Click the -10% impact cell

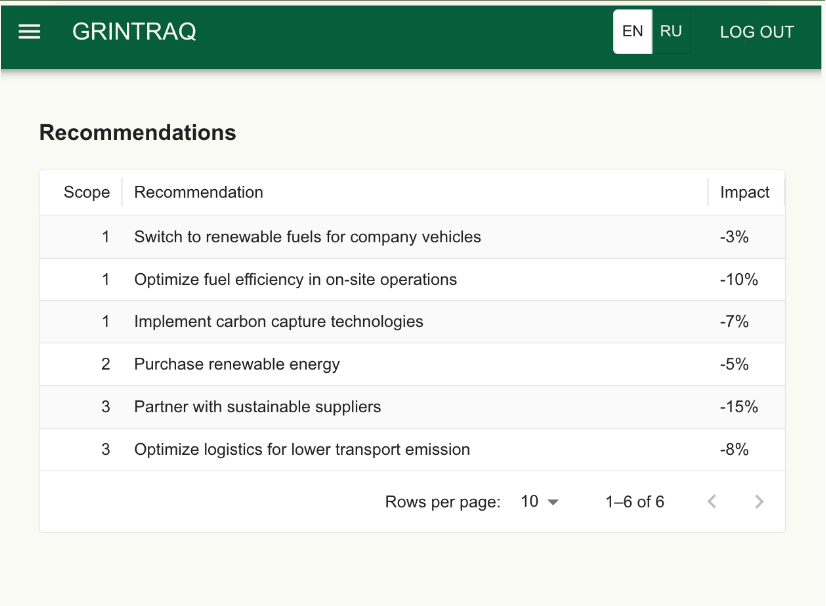[739, 280]
